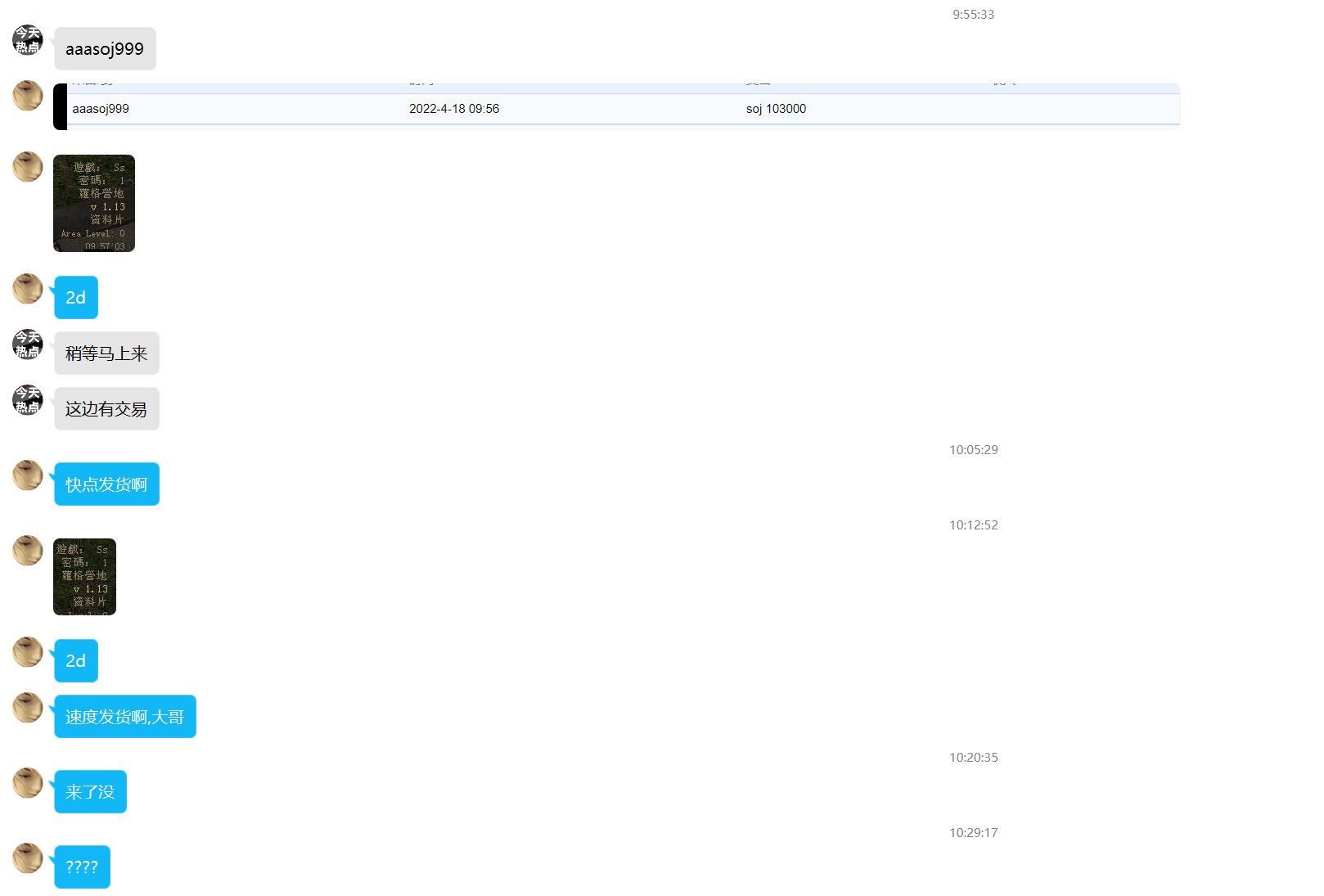Image resolution: width=1324 pixels, height=896 pixels.
Task: Click the 10:05:29 timestamp
Action: [x=973, y=450]
